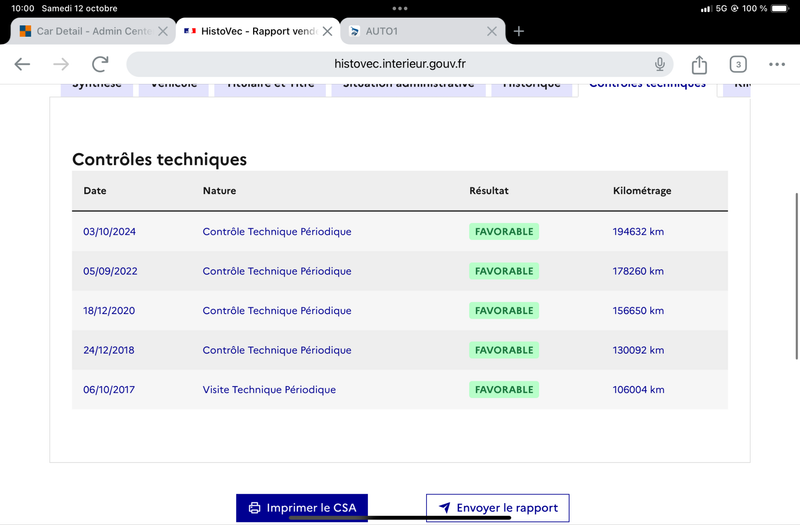Go forward to the next page

(61, 64)
